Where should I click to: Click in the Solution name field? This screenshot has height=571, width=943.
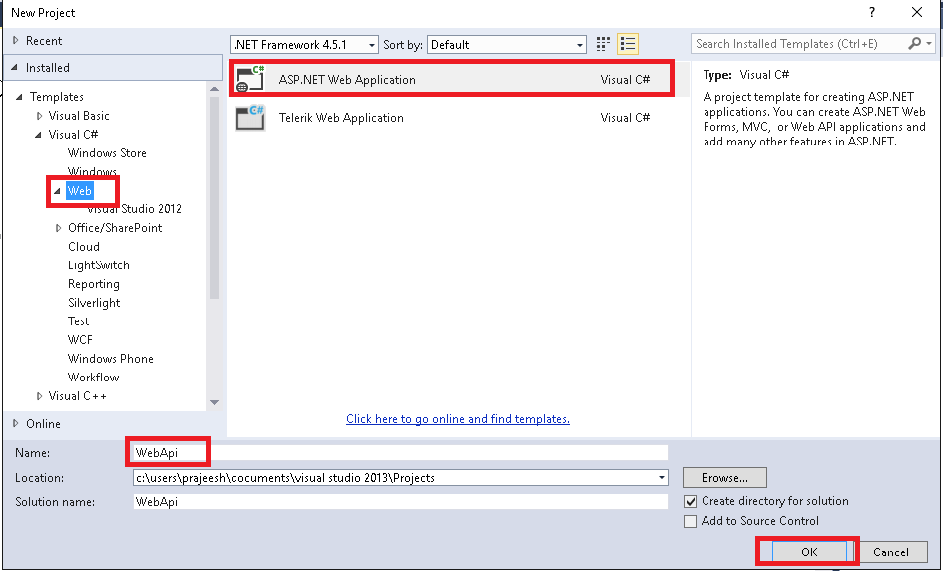point(401,502)
